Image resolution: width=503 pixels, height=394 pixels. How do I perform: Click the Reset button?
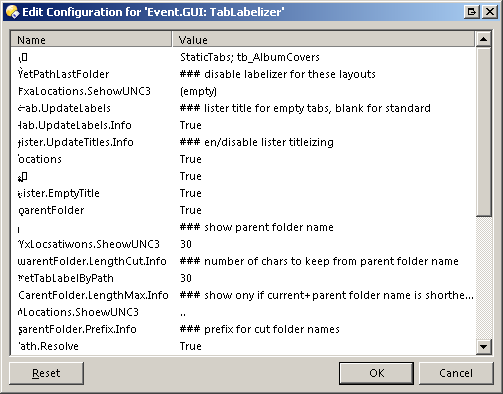click(x=46, y=373)
